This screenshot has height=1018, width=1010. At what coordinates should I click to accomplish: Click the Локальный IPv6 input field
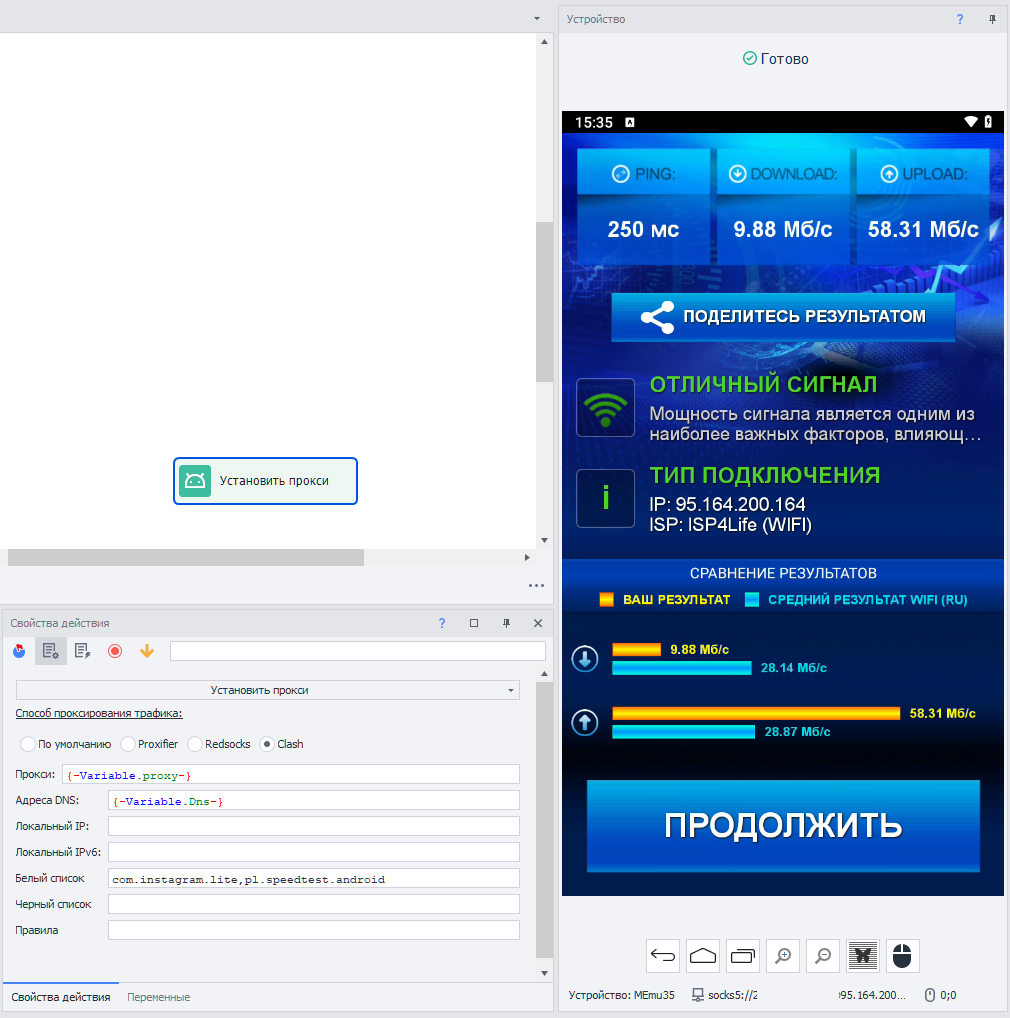click(314, 852)
